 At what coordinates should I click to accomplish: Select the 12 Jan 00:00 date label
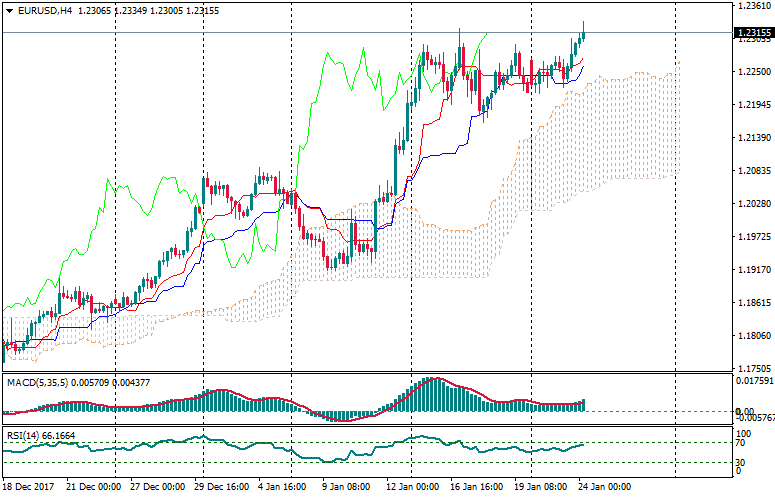tap(413, 487)
